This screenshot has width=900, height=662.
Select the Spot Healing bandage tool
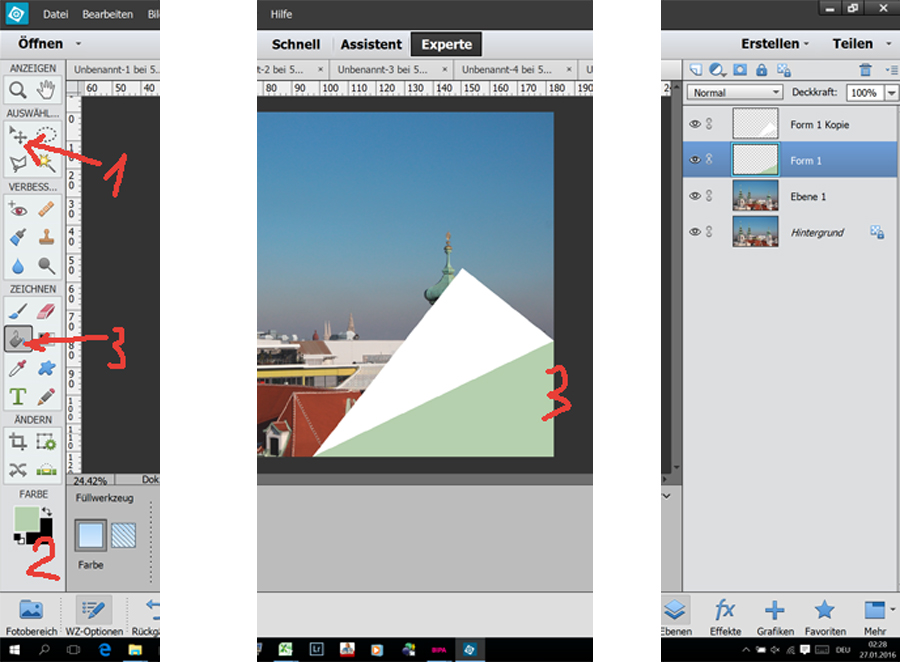46,210
